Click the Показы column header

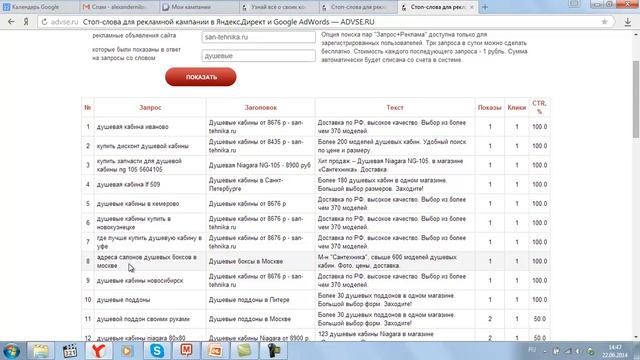pos(489,107)
